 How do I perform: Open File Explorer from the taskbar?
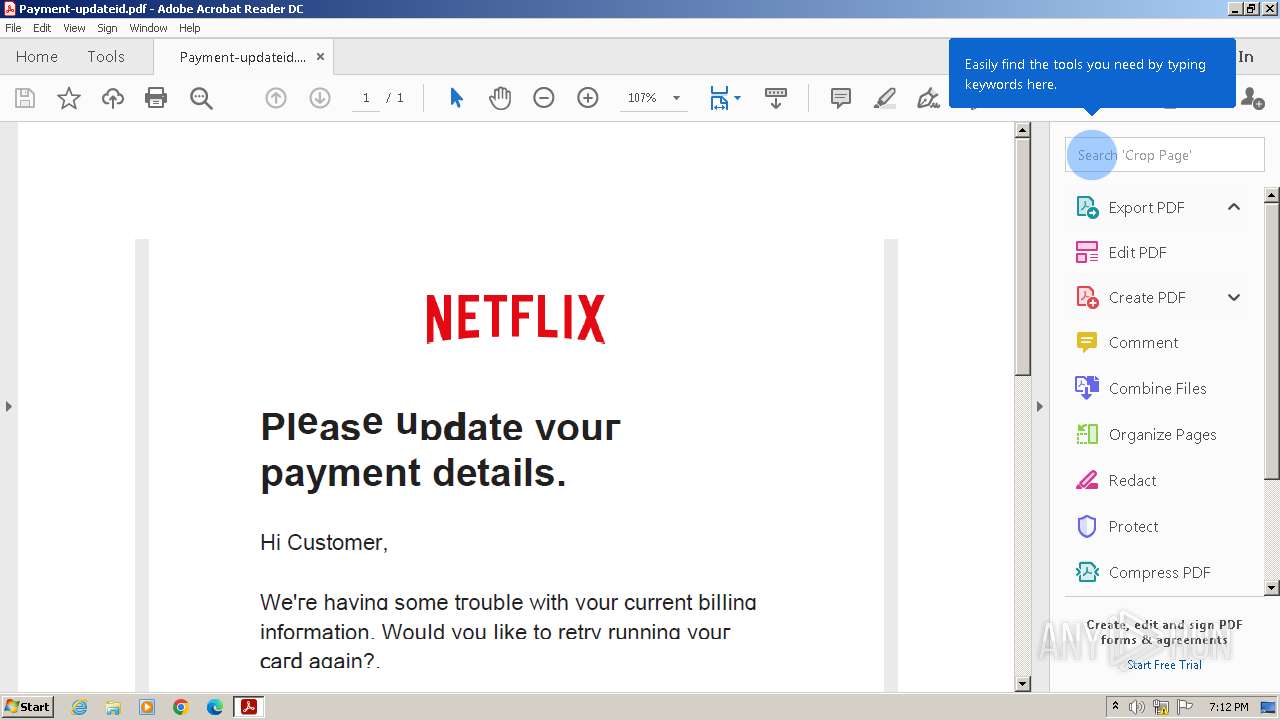[113, 707]
